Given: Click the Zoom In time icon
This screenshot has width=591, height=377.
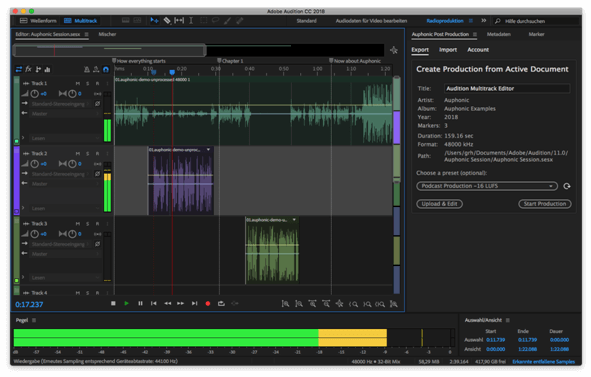Looking at the screenshot, I should click(x=312, y=304).
